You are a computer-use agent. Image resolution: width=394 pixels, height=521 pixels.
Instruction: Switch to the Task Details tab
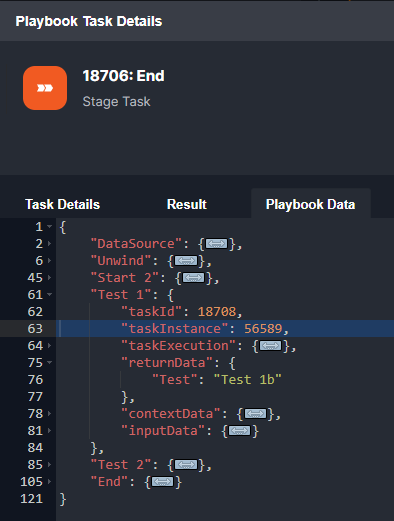[x=63, y=204]
